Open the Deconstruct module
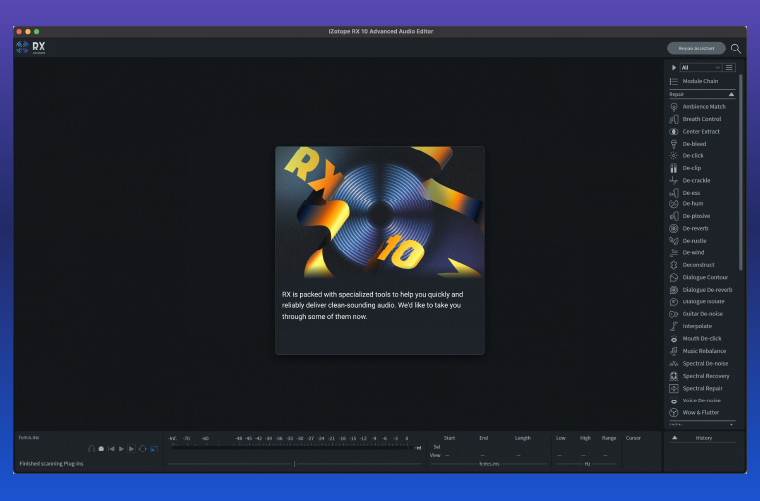Screen dimensions: 760x501 tap(692, 265)
